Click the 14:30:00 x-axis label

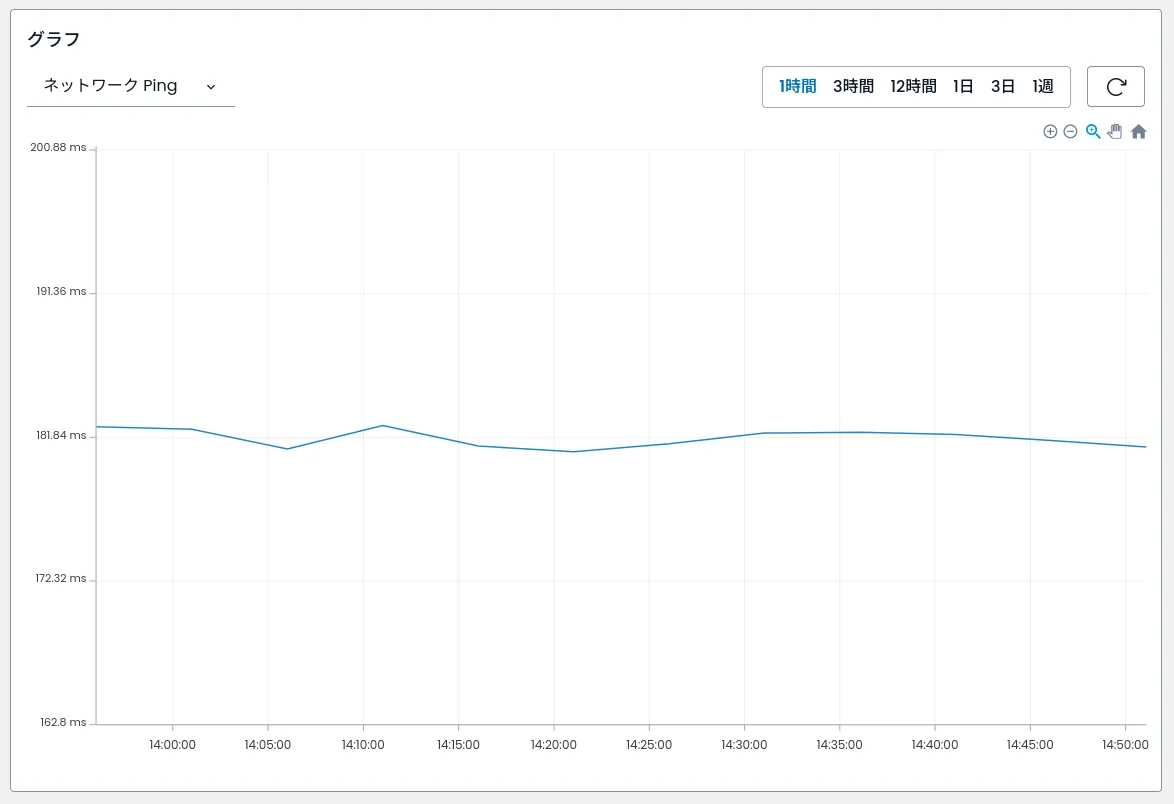[x=744, y=745]
